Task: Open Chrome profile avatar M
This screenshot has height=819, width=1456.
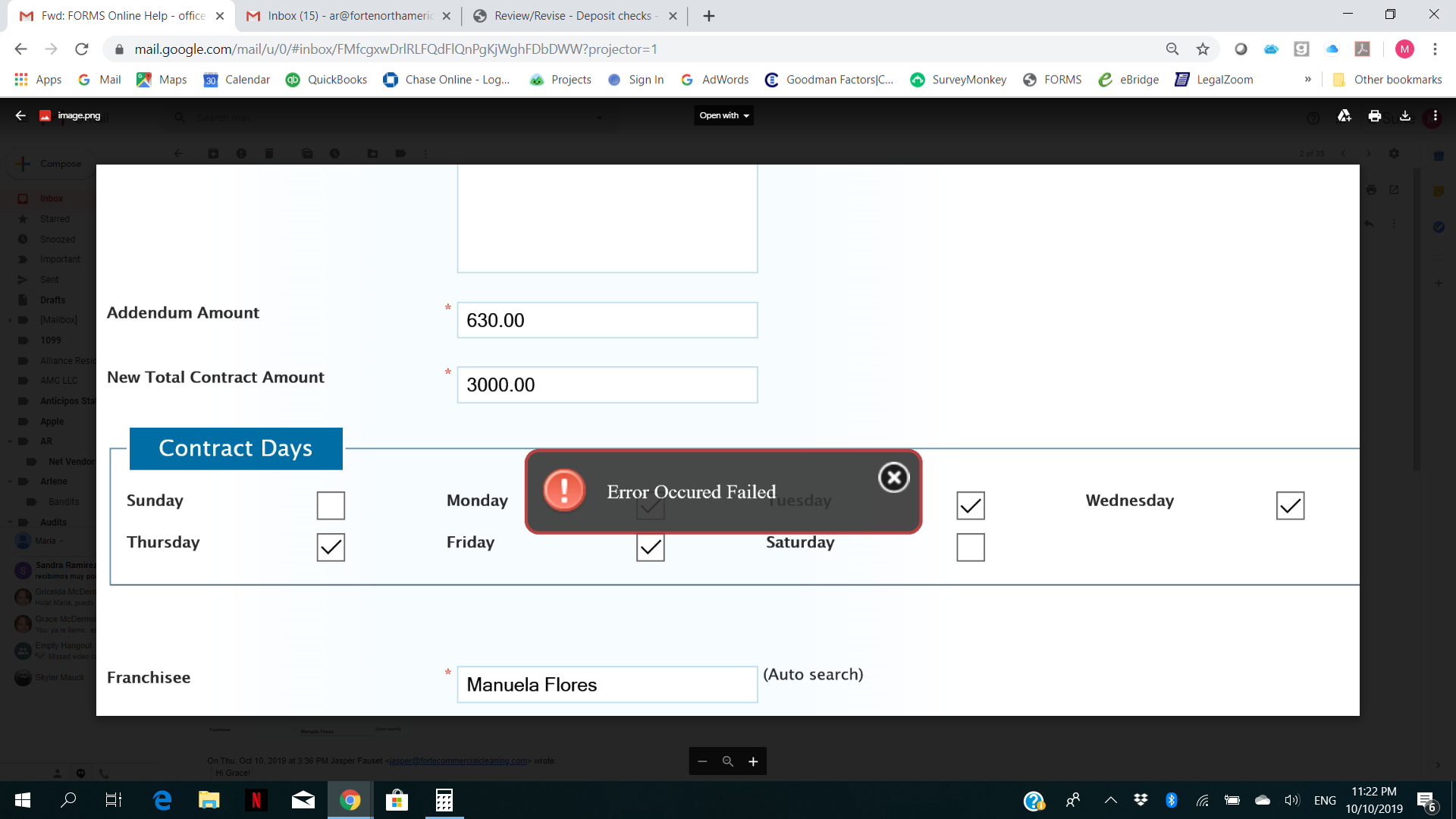Action: [x=1404, y=49]
